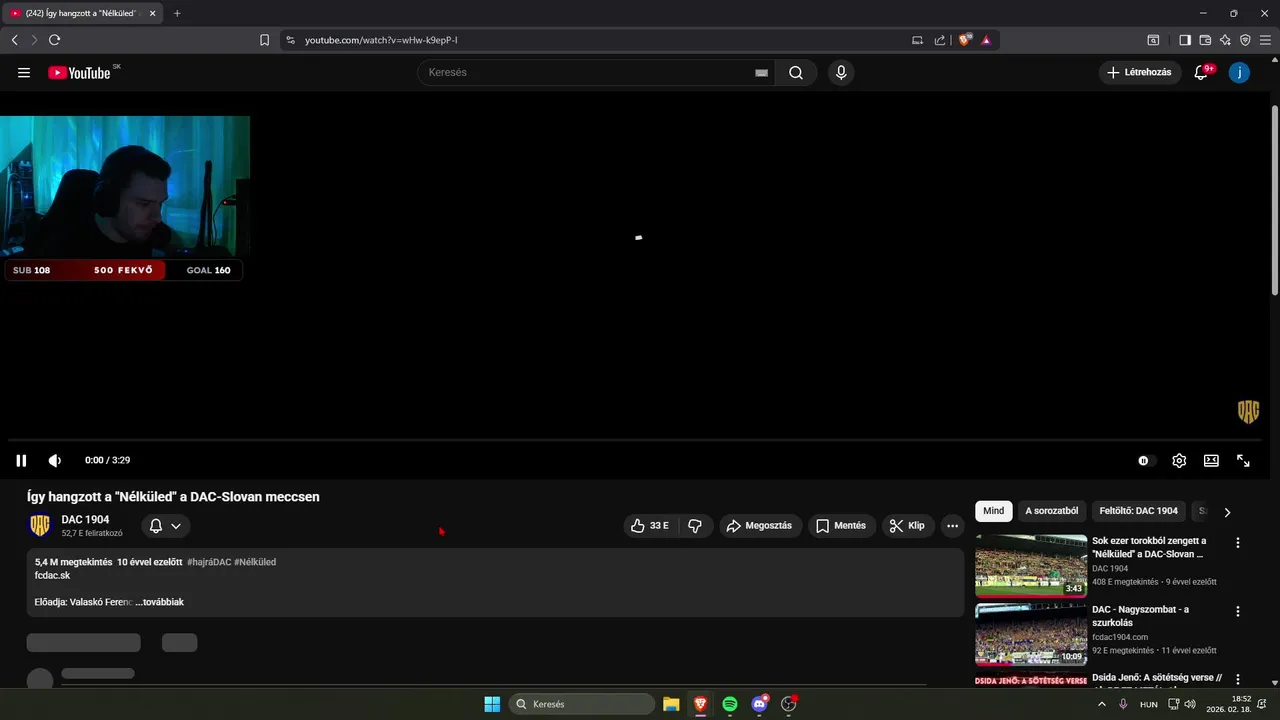Screen dimensions: 1280x720
Task: Bookmark this page
Action: [x=265, y=40]
